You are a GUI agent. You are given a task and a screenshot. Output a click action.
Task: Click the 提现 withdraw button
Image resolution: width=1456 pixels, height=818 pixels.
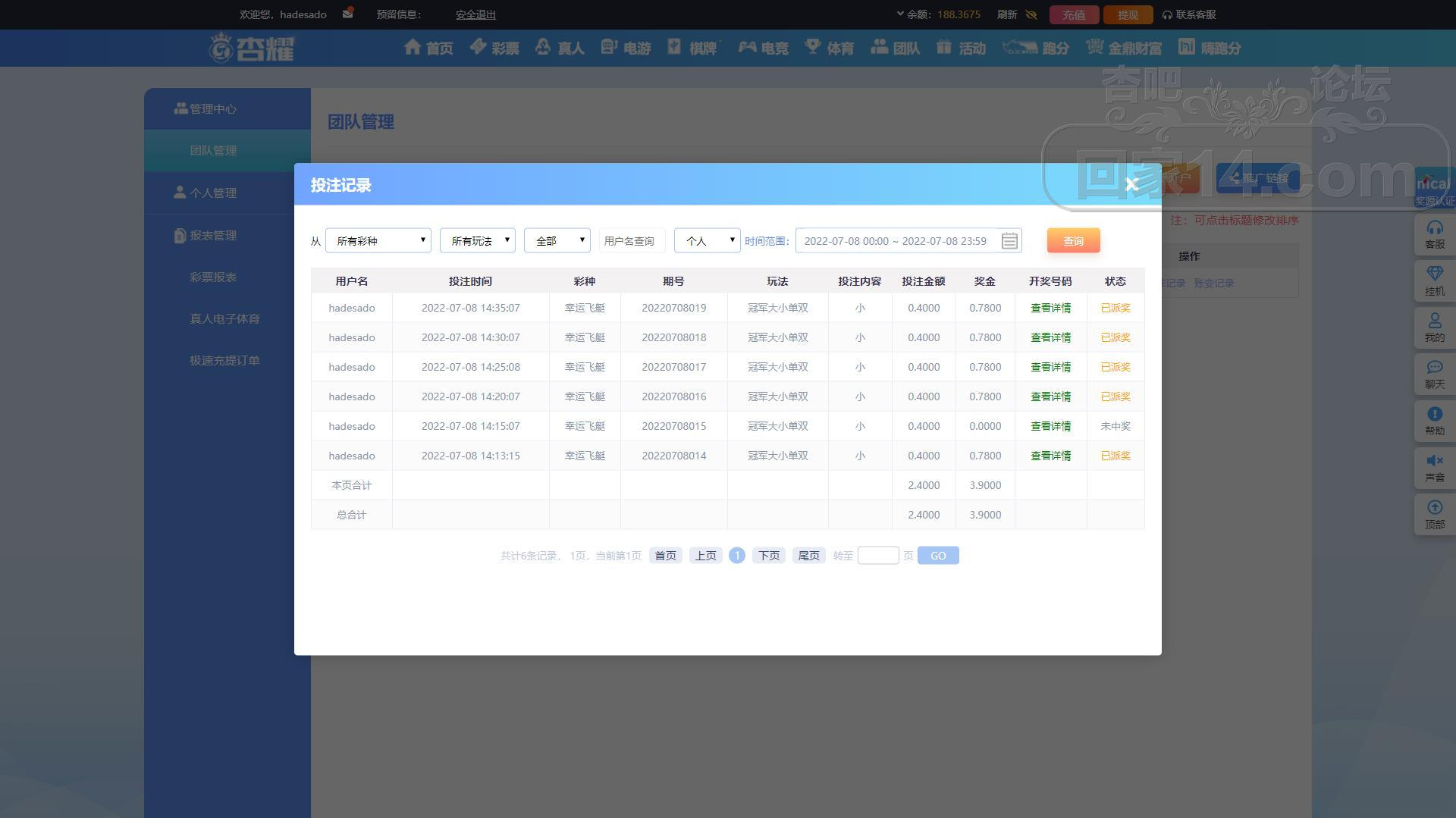(x=1128, y=14)
